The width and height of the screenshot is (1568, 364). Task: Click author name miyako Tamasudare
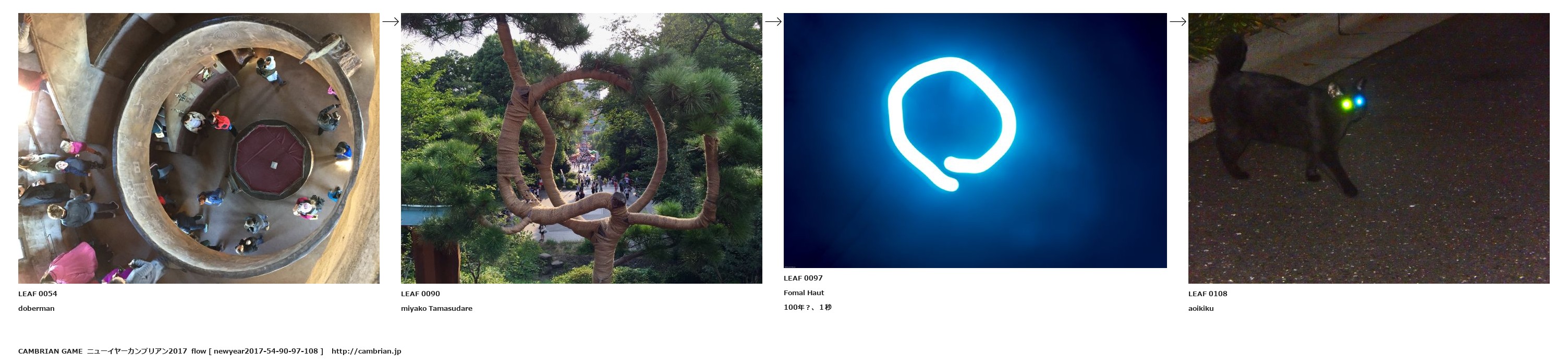coord(436,308)
